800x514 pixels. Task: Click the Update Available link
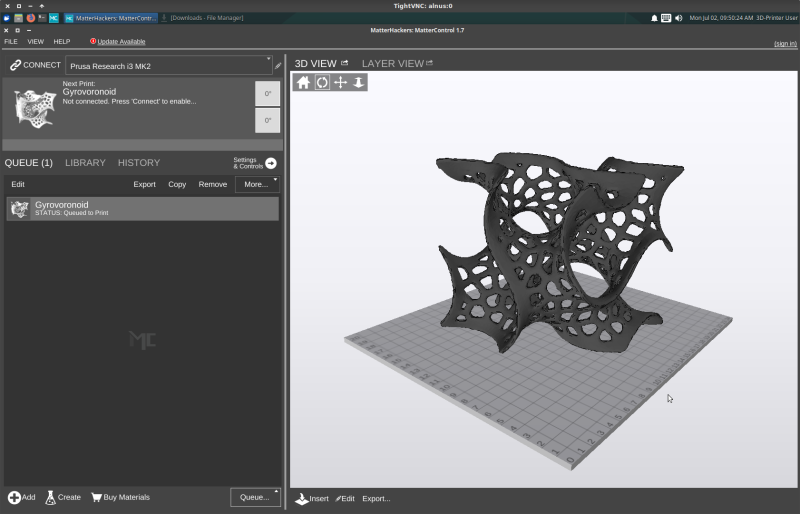tap(120, 41)
